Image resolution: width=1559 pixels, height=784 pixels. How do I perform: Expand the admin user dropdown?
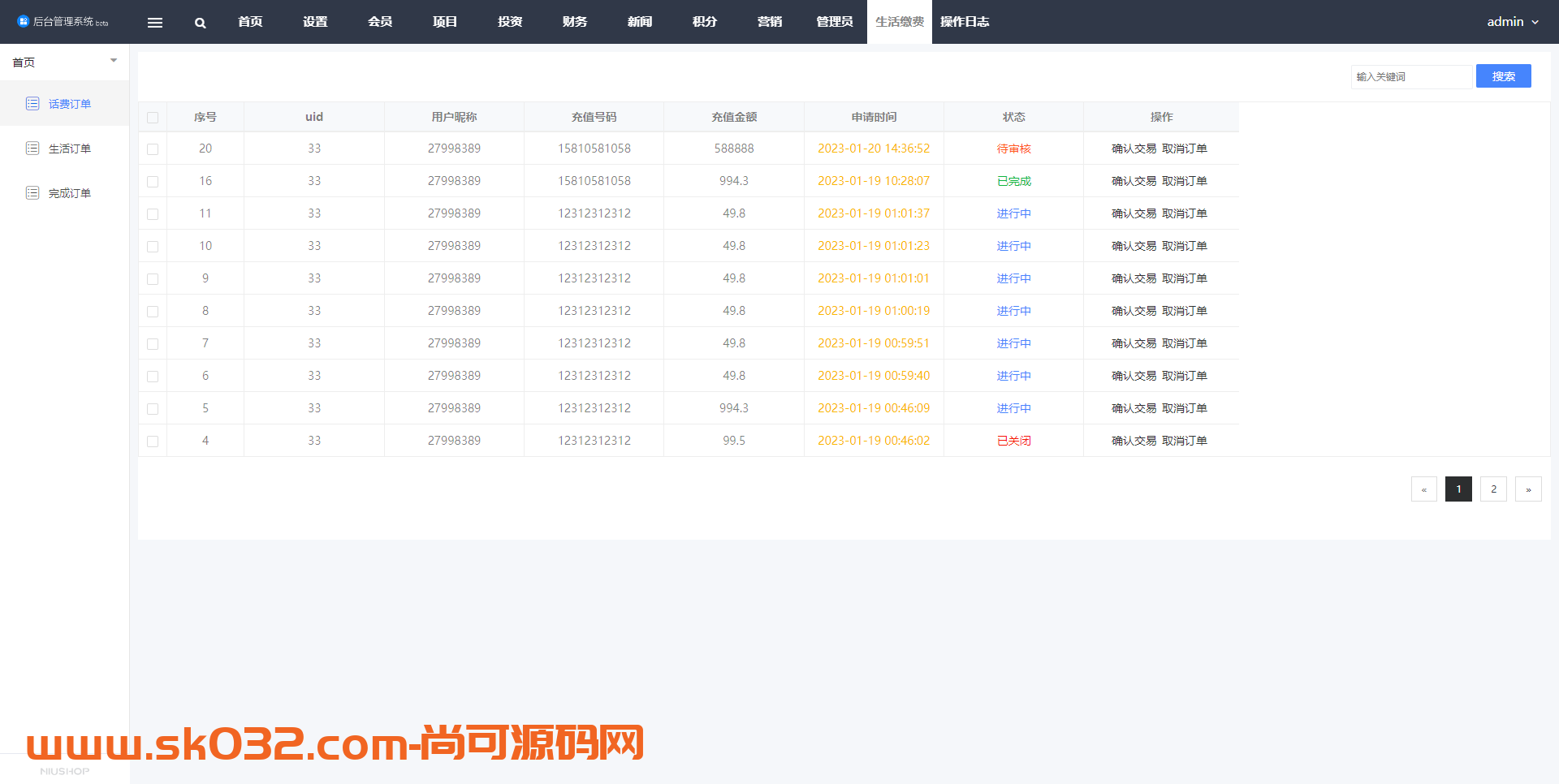click(1513, 22)
